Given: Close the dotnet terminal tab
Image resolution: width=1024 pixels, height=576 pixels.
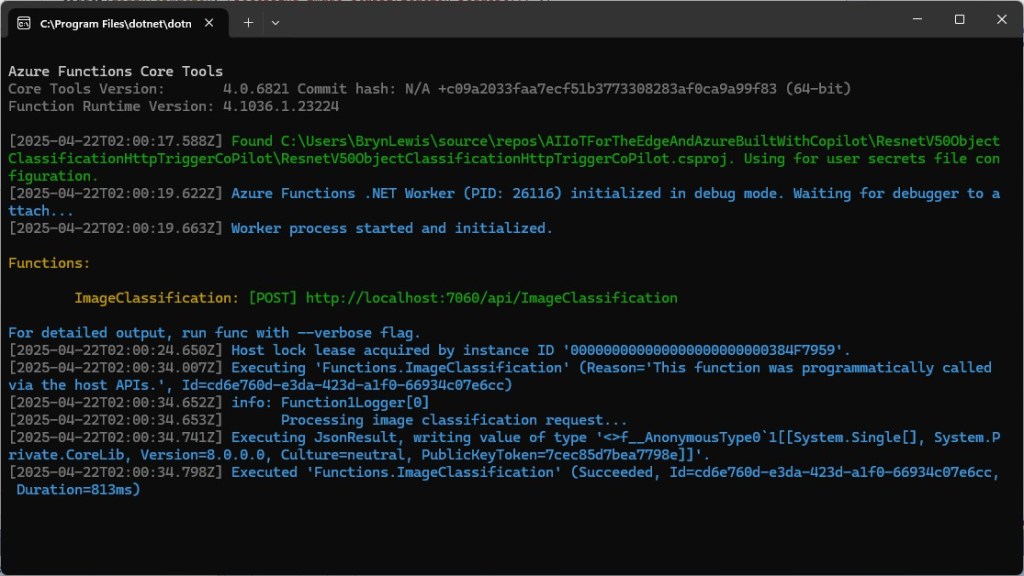Looking at the screenshot, I should click(211, 22).
